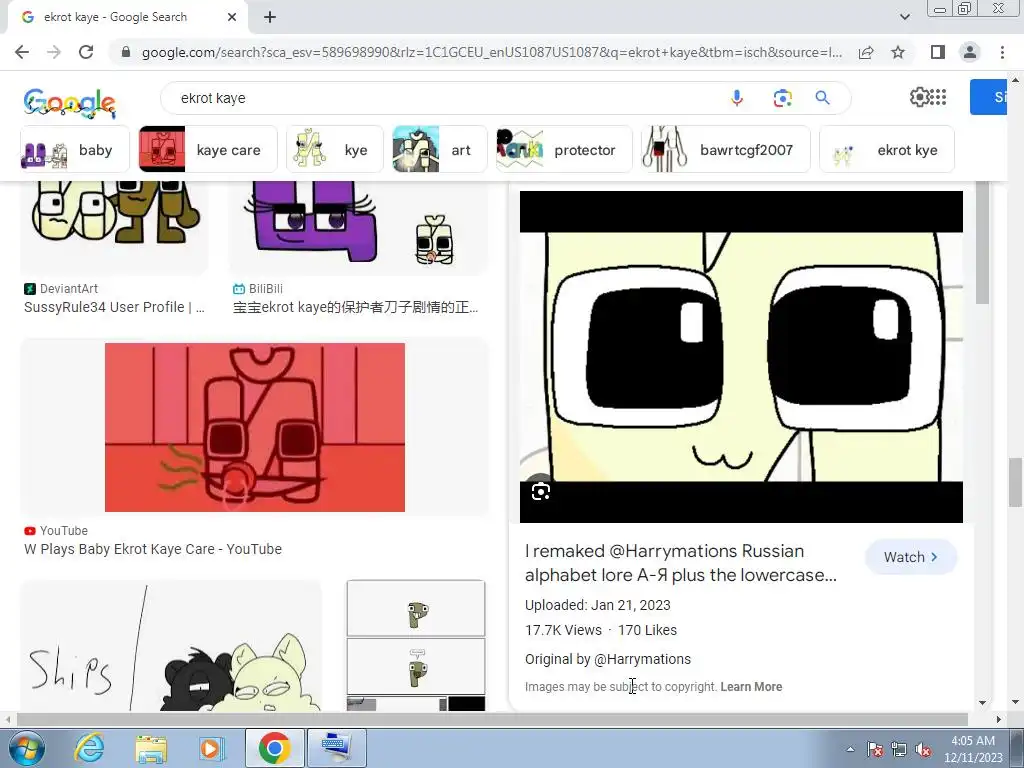
Task: Reload the current page
Action: (86, 52)
